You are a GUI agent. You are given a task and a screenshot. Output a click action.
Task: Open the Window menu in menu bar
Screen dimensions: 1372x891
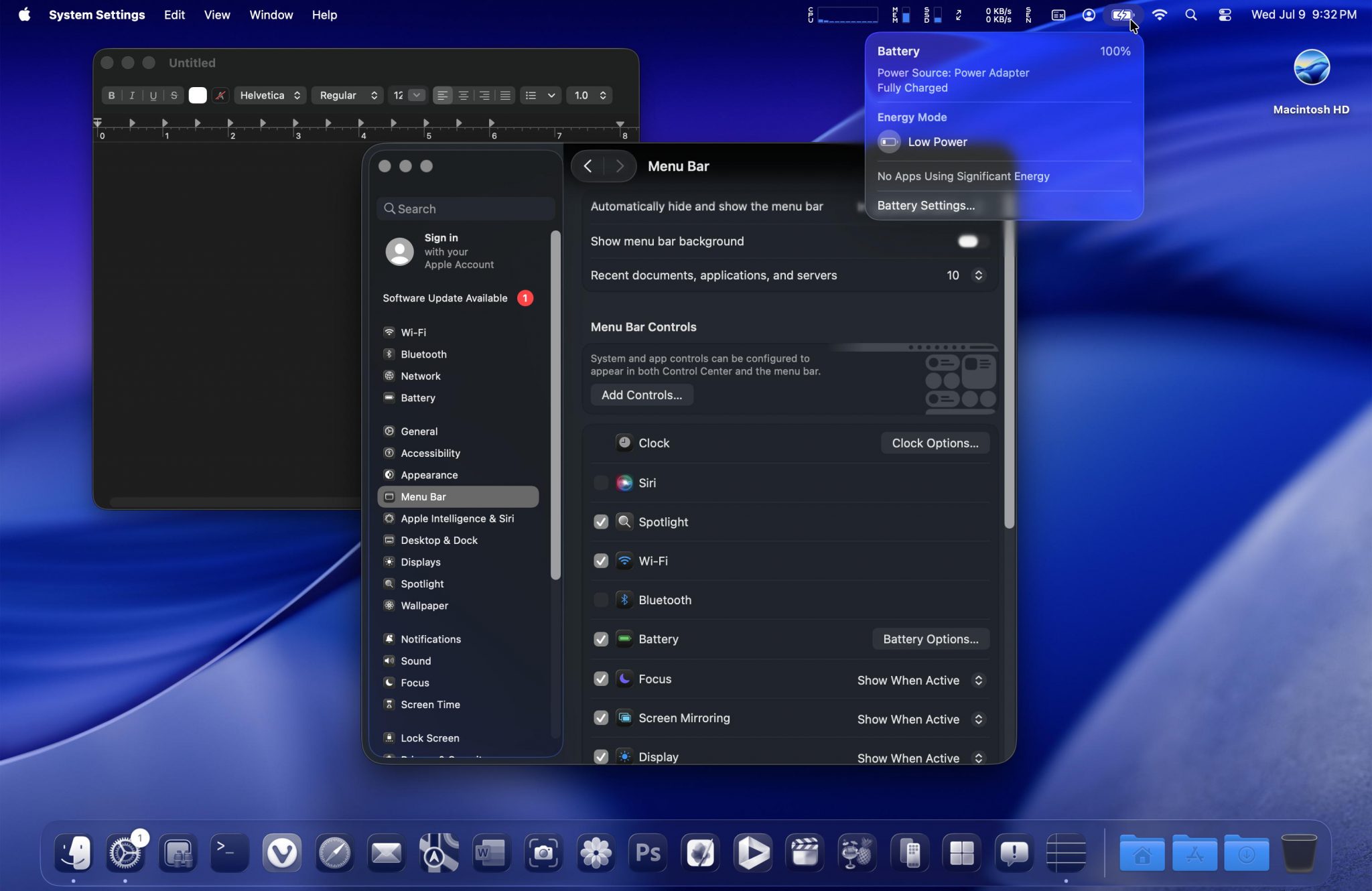(x=271, y=15)
